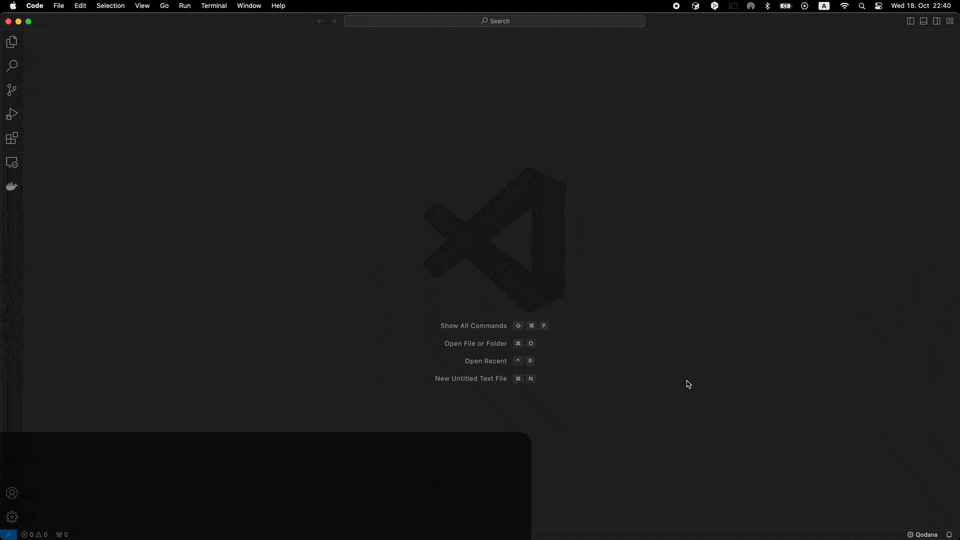The image size is (960, 540).
Task: Open the keyboard input source A icon
Action: coord(824,6)
